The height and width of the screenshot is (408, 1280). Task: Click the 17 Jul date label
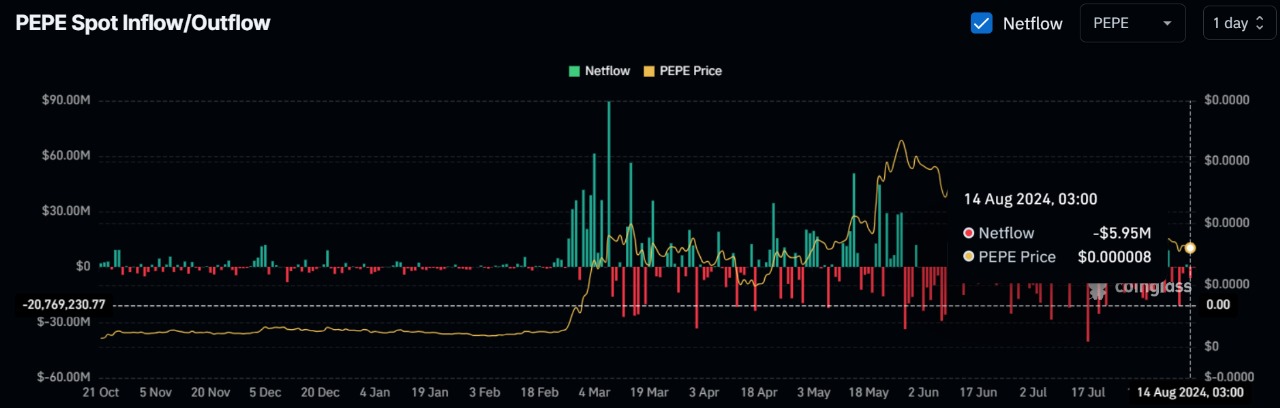1086,393
